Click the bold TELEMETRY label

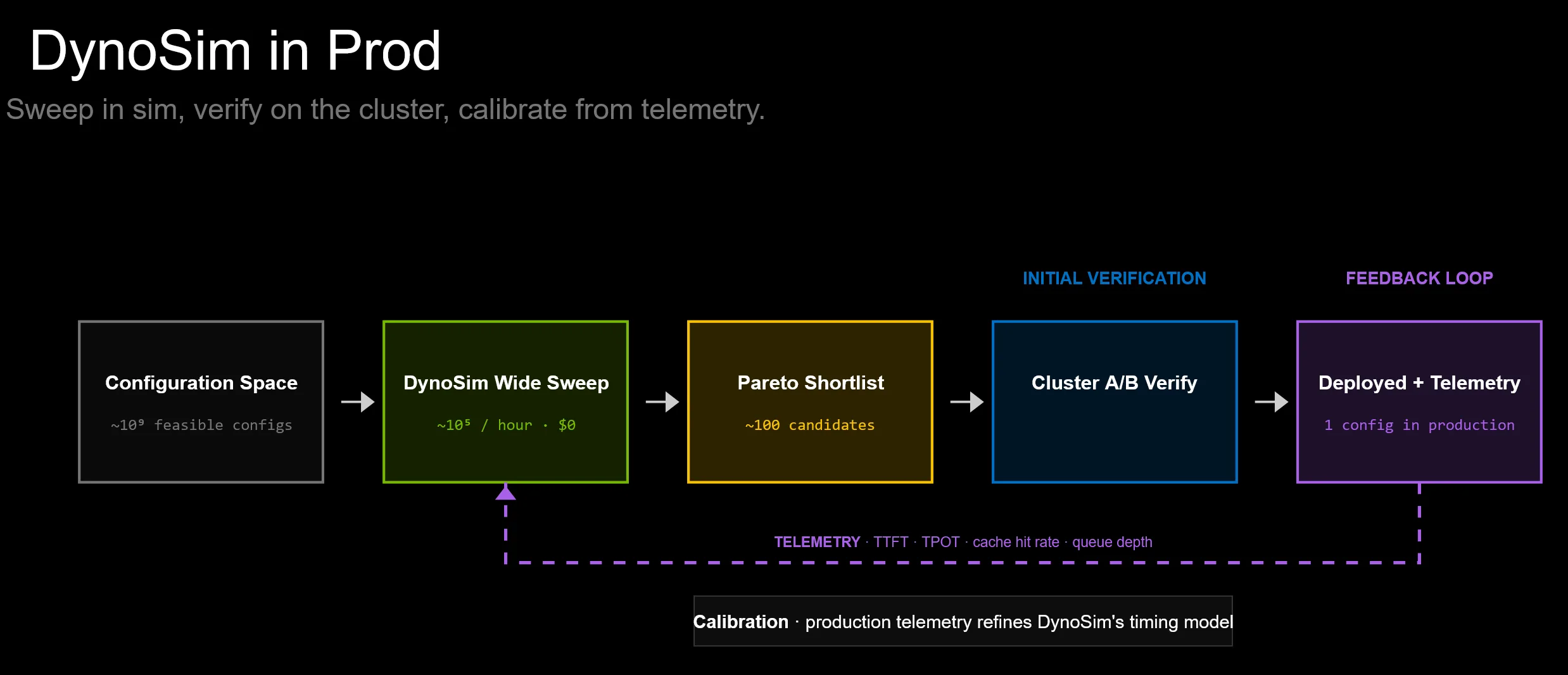[817, 542]
